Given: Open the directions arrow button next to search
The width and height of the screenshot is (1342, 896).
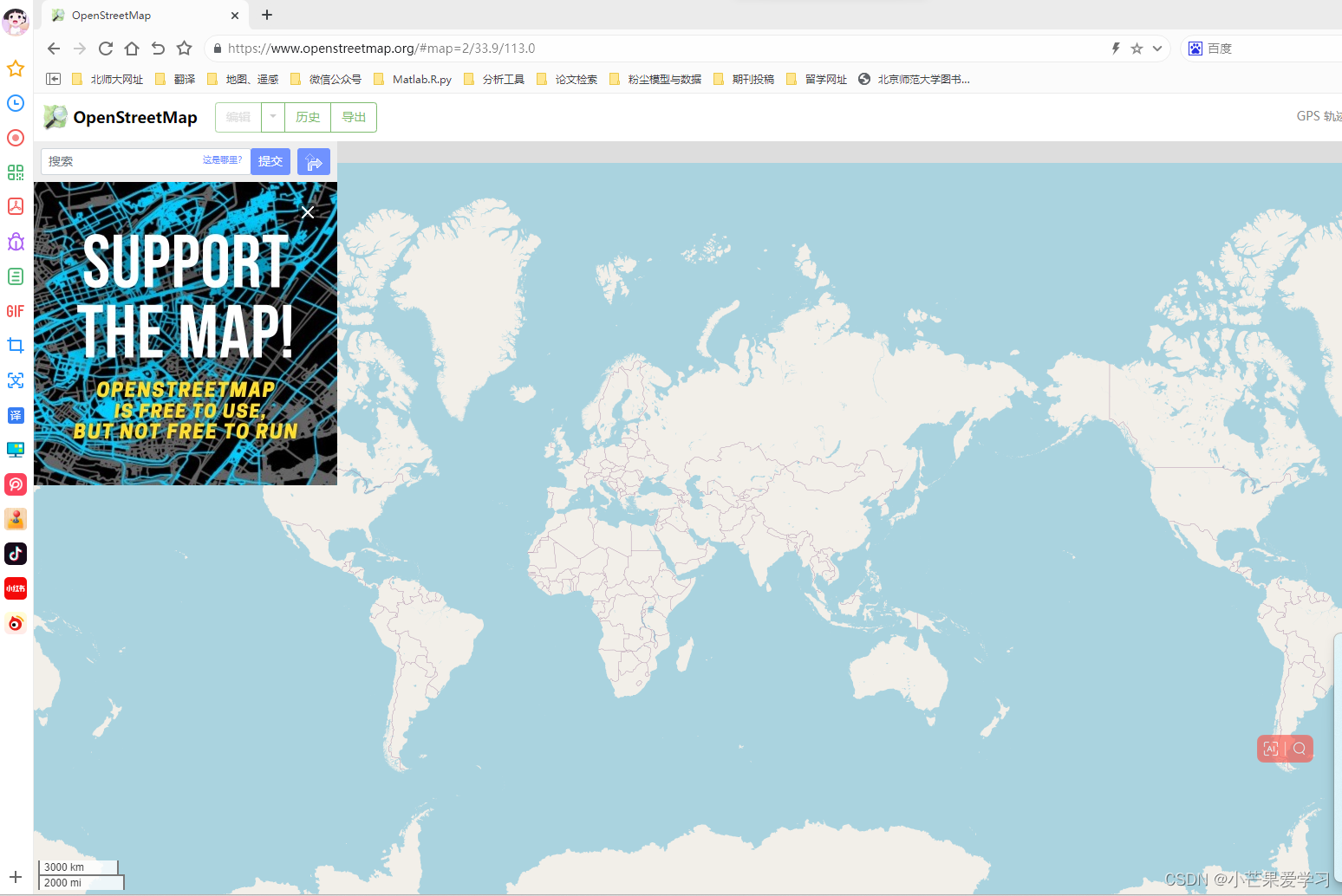Looking at the screenshot, I should point(314,161).
